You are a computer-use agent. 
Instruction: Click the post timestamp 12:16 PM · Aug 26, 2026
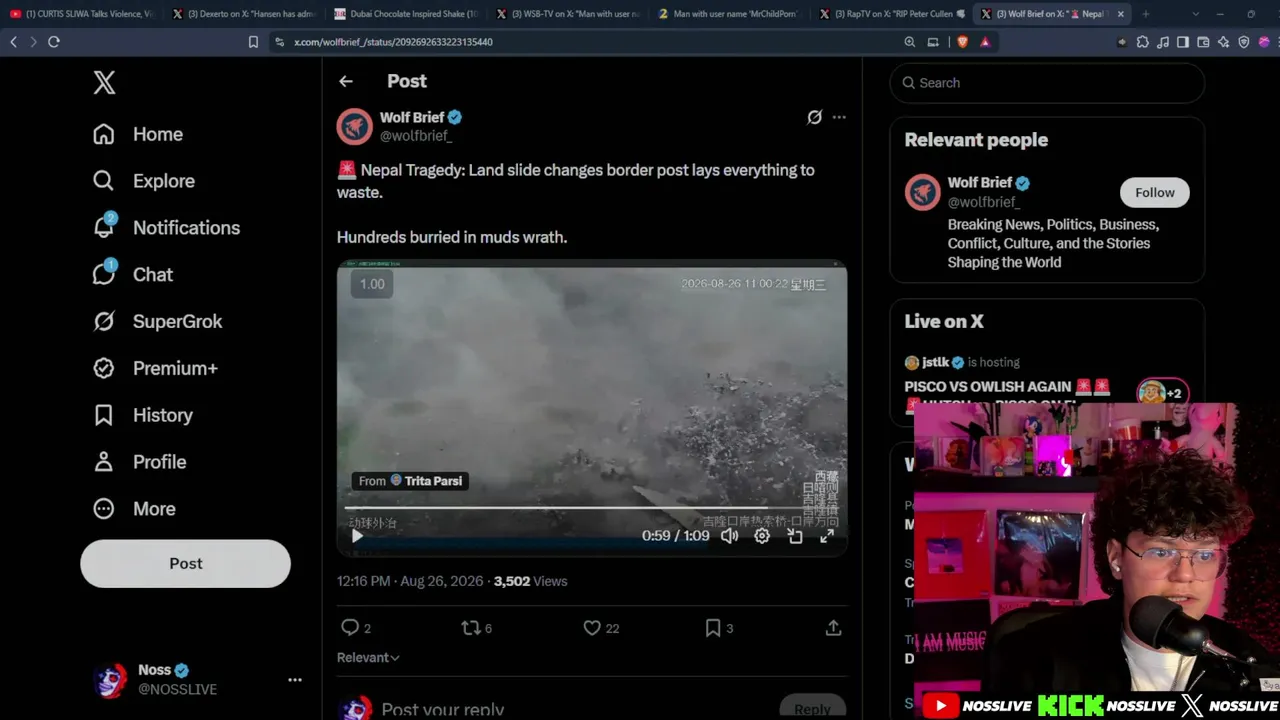410,581
